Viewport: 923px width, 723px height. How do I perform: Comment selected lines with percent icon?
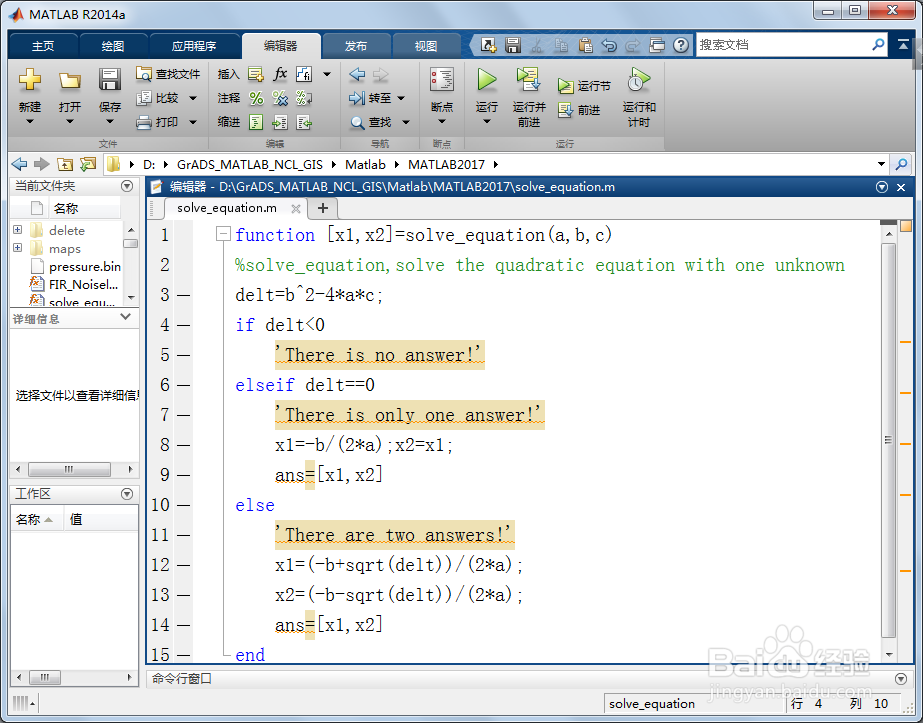[x=256, y=98]
